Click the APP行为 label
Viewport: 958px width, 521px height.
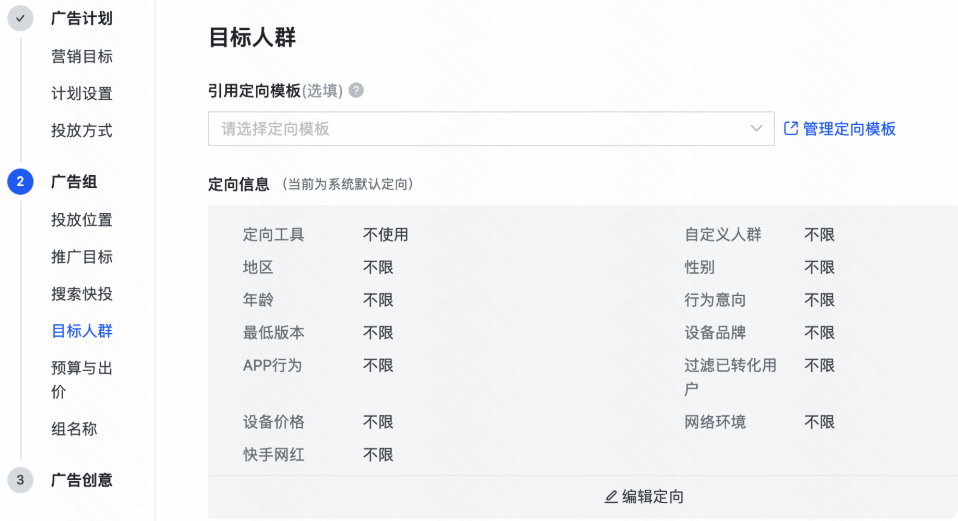click(x=272, y=365)
